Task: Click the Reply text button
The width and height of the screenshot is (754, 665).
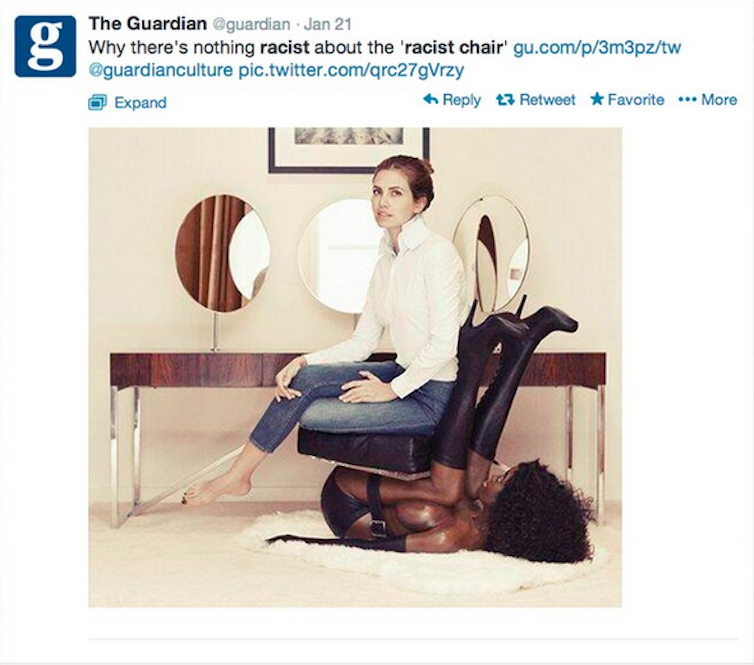Action: (x=462, y=100)
